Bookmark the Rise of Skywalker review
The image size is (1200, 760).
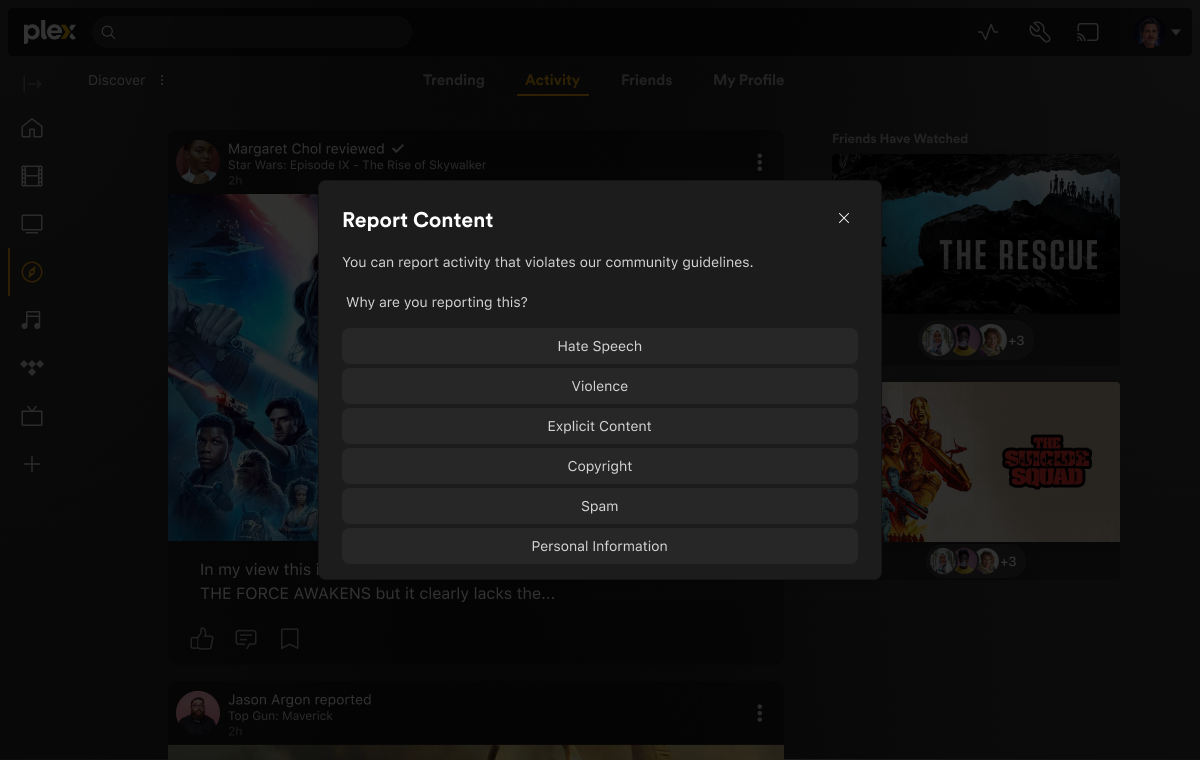(x=290, y=638)
